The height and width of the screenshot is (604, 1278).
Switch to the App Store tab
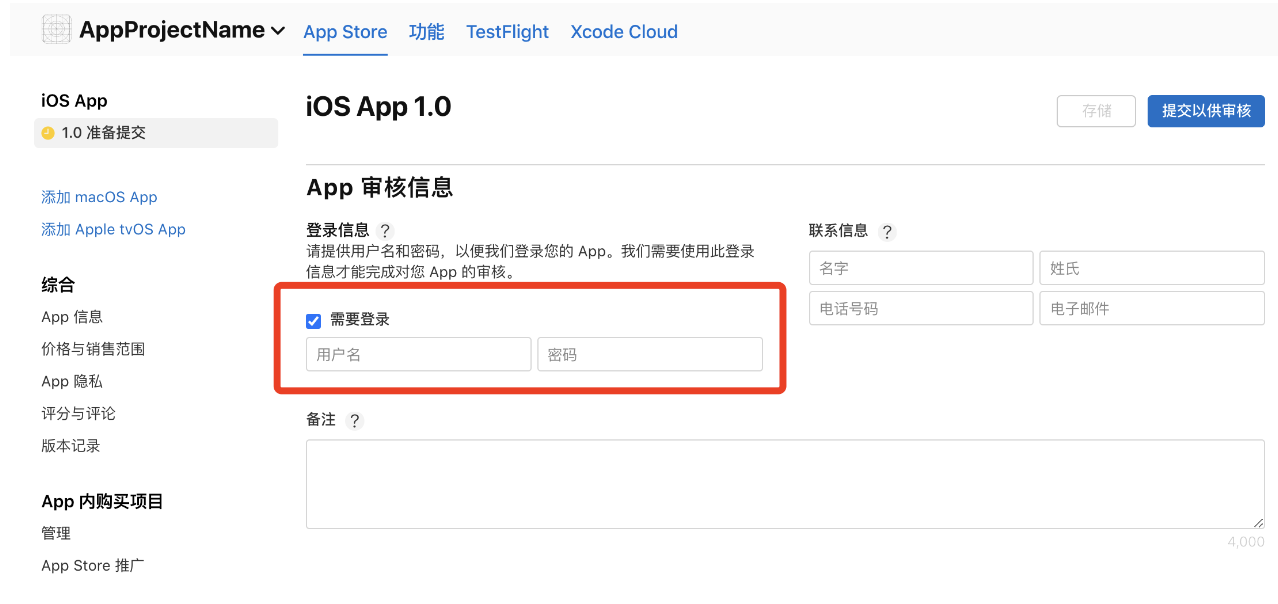[345, 32]
